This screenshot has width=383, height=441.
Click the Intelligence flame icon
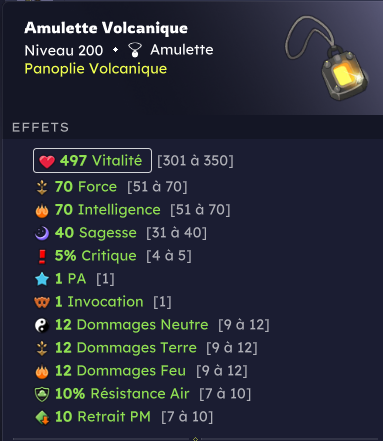(42, 211)
